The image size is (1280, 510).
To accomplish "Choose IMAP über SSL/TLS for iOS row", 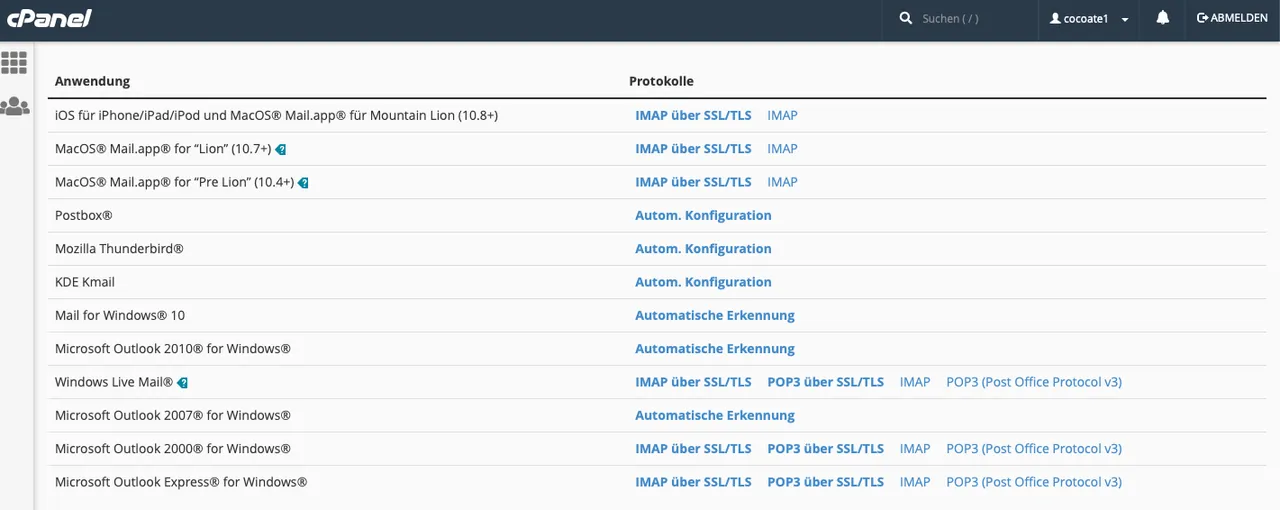I will [693, 115].
